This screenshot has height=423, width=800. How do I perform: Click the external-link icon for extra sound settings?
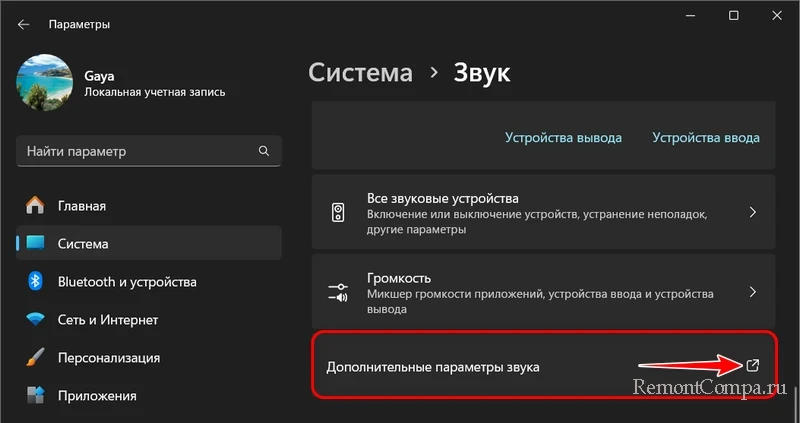click(753, 365)
